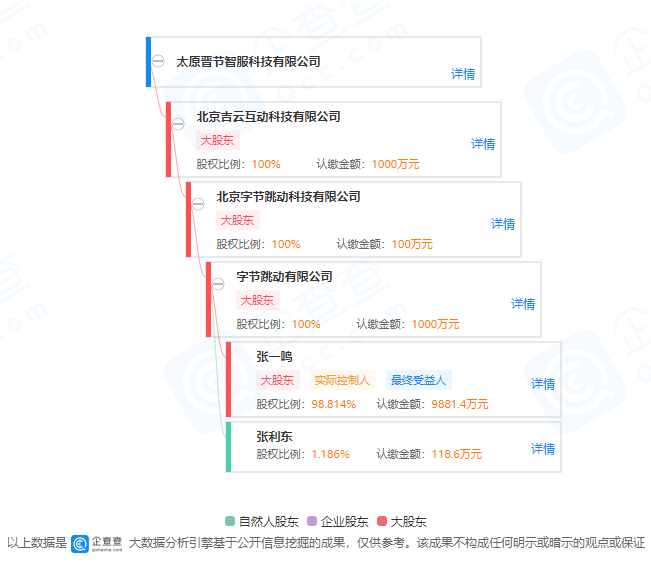Viewport: 651px width, 562px height.
Task: Click the purple 企业股东 legend swatch
Action: tap(312, 521)
